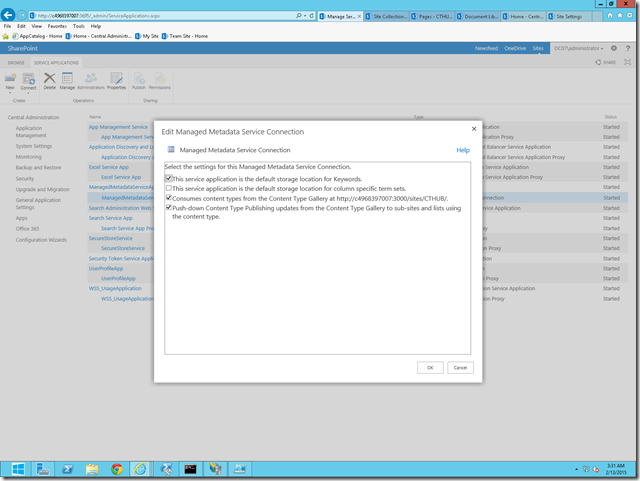Go back with the browser back arrow
This screenshot has height=481, width=640.
point(8,16)
